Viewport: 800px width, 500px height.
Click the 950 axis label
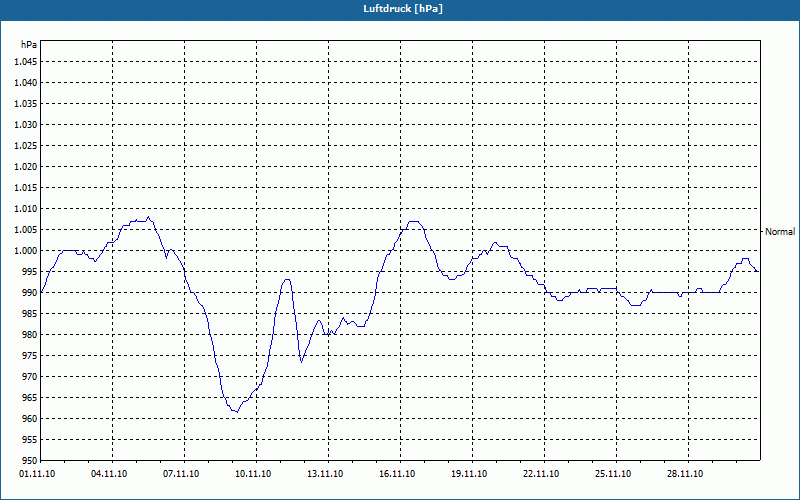[x=31, y=461]
